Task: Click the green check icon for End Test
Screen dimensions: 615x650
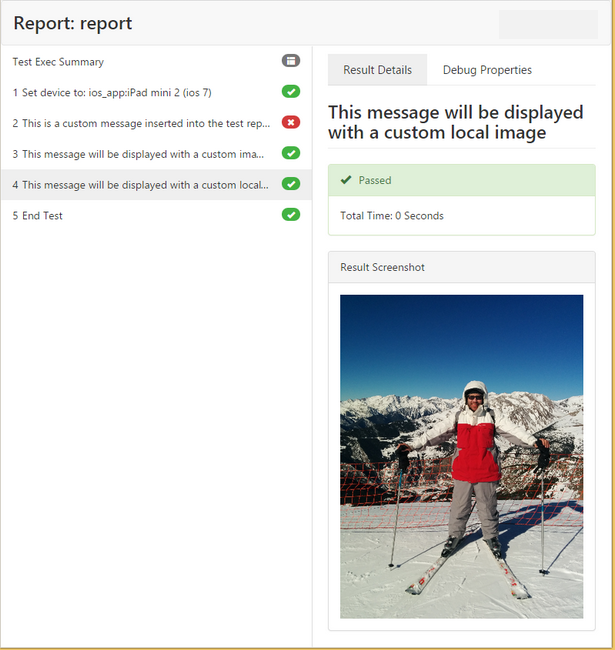Action: click(x=290, y=215)
